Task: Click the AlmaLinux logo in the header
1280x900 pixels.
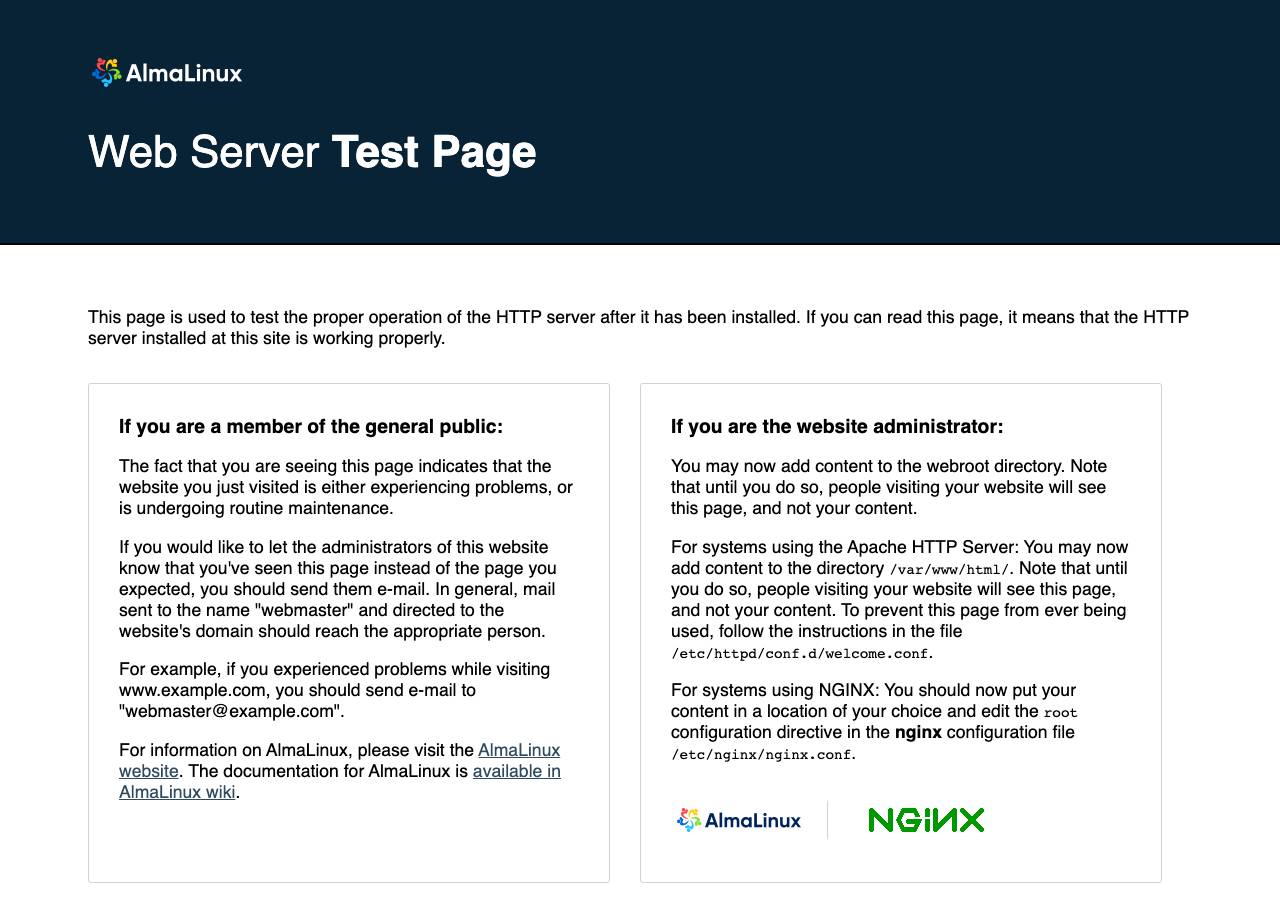Action: point(167,73)
